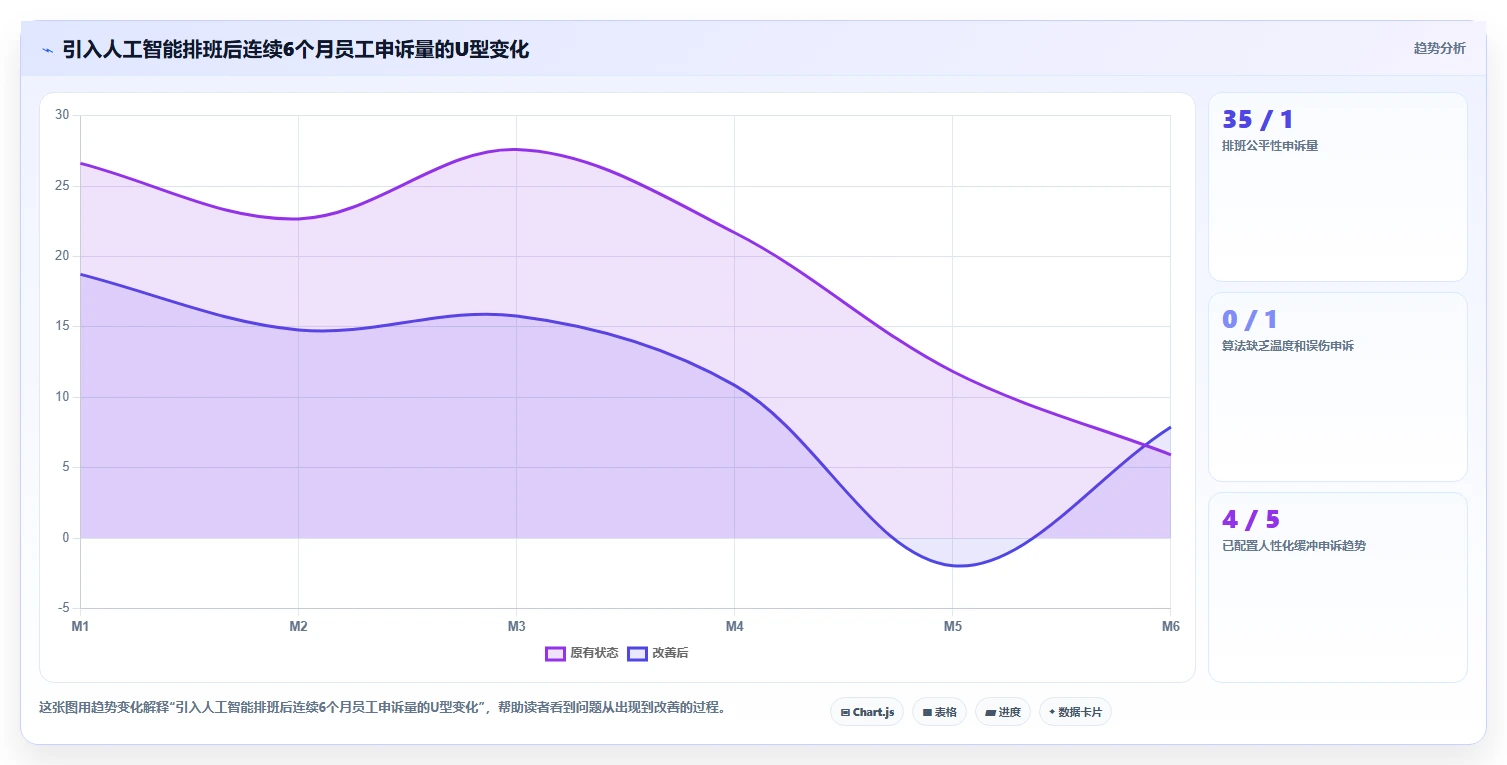Click the 算法缺乏温度和误伤申诉 card label
The width and height of the screenshot is (1507, 765).
(1288, 346)
